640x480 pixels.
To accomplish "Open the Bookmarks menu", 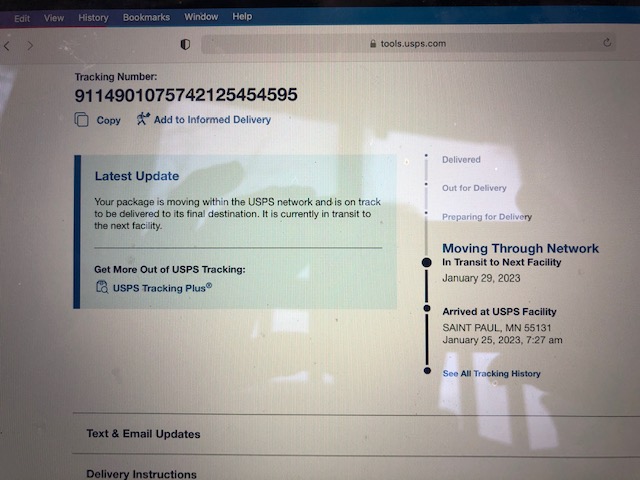I will [146, 17].
